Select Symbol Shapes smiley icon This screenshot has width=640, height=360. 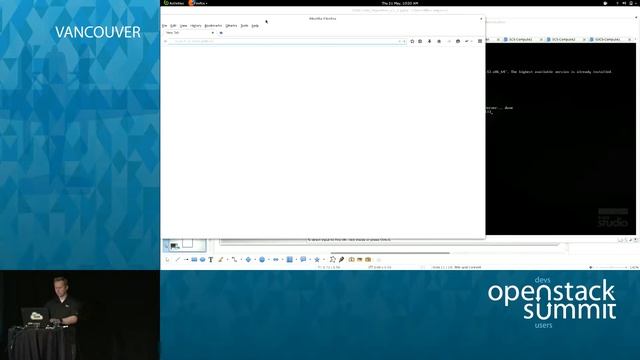(262, 260)
